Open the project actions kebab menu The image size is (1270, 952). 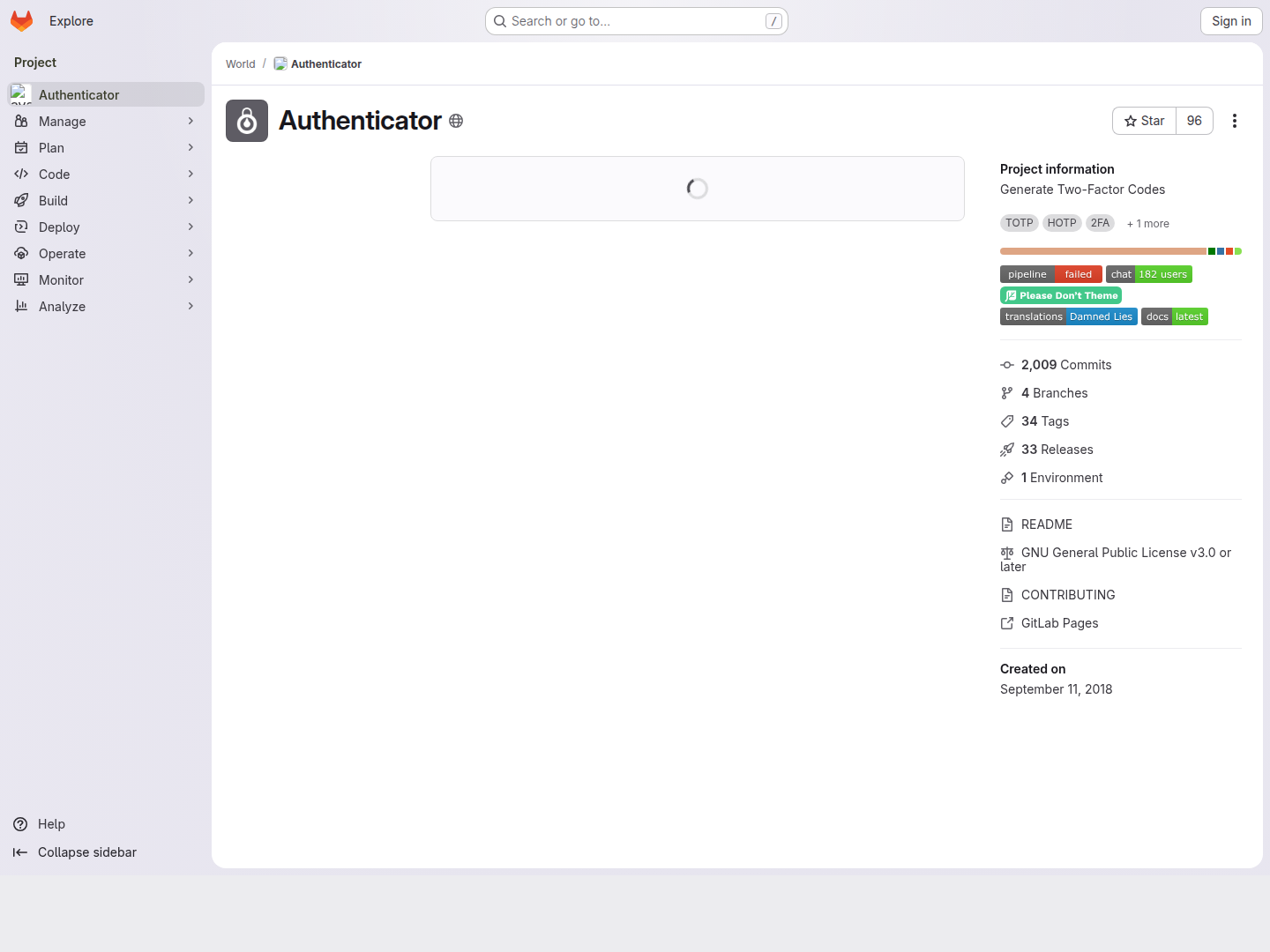(1235, 121)
